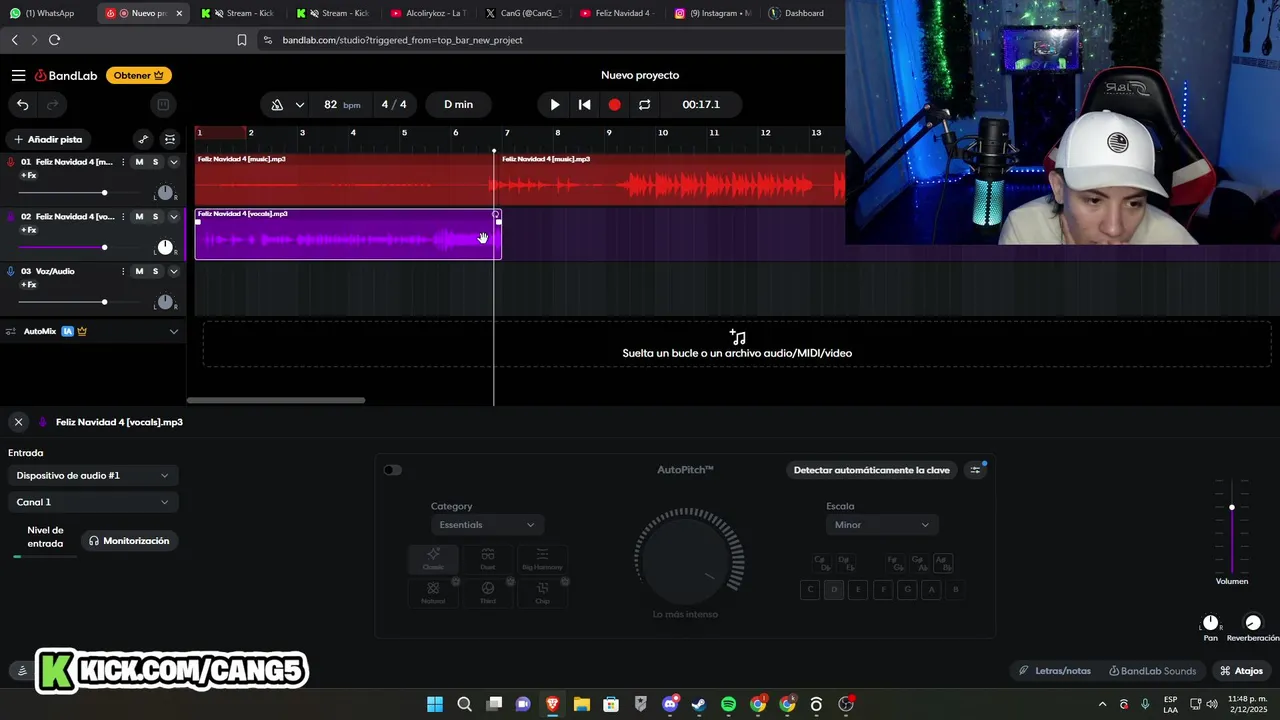Toggle Monitorización headphones button
Image resolution: width=1280 pixels, height=720 pixels.
(x=129, y=541)
